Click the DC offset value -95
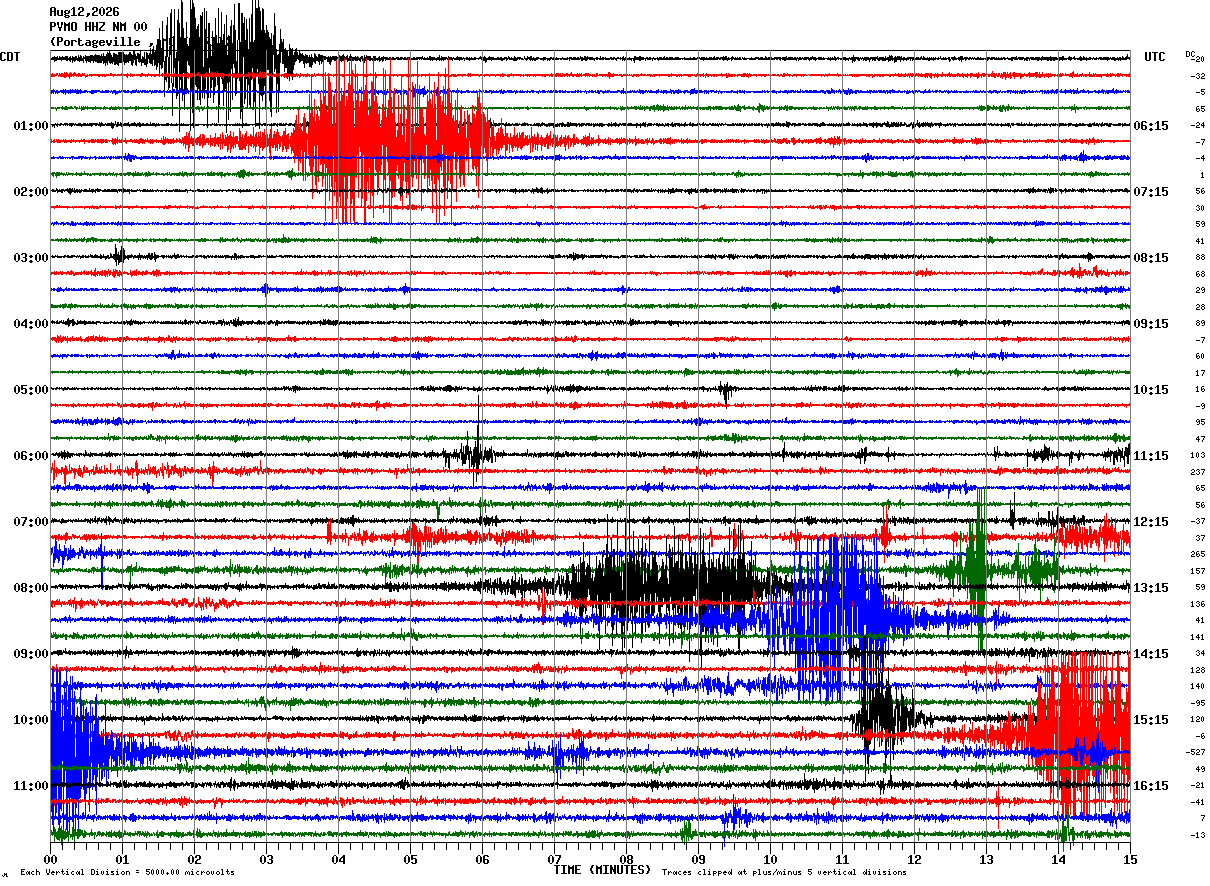 point(1198,703)
